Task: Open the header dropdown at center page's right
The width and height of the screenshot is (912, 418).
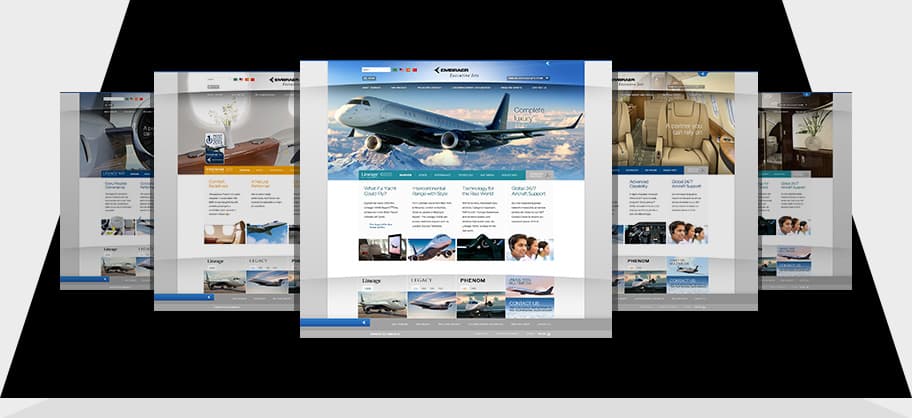Action: (x=528, y=78)
